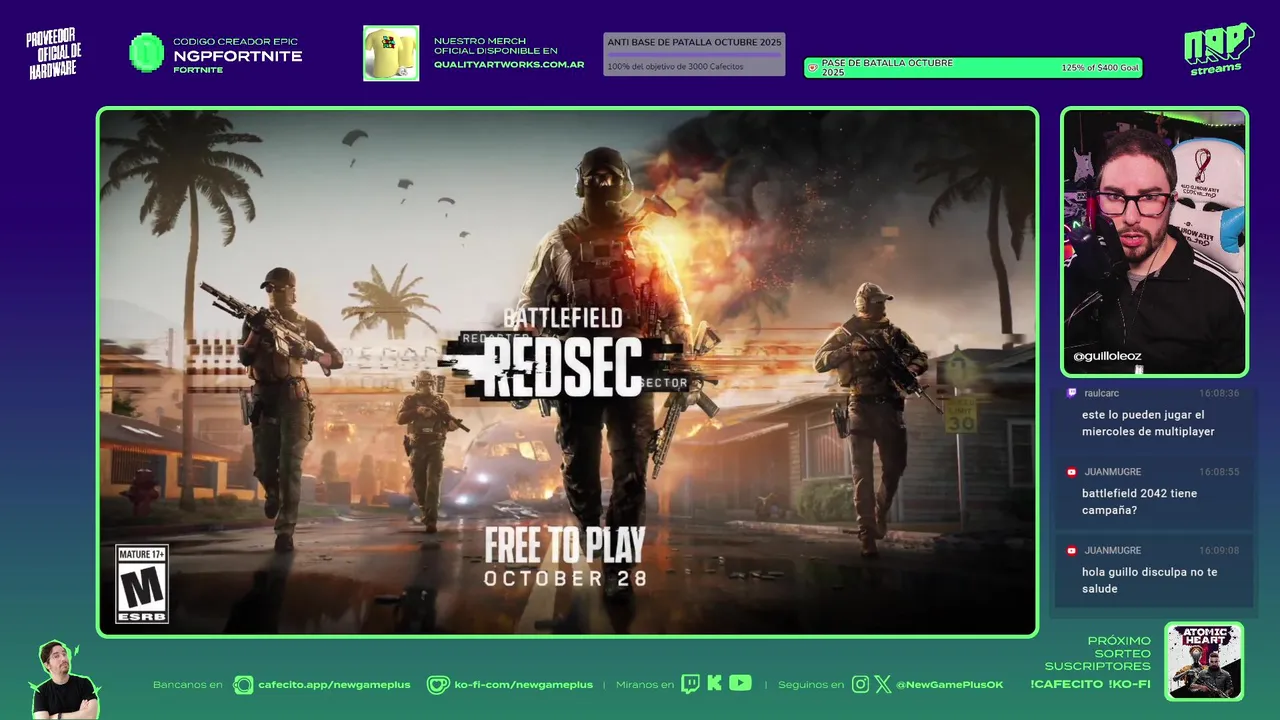Click the Kick icon in the bottom bar

714,683
